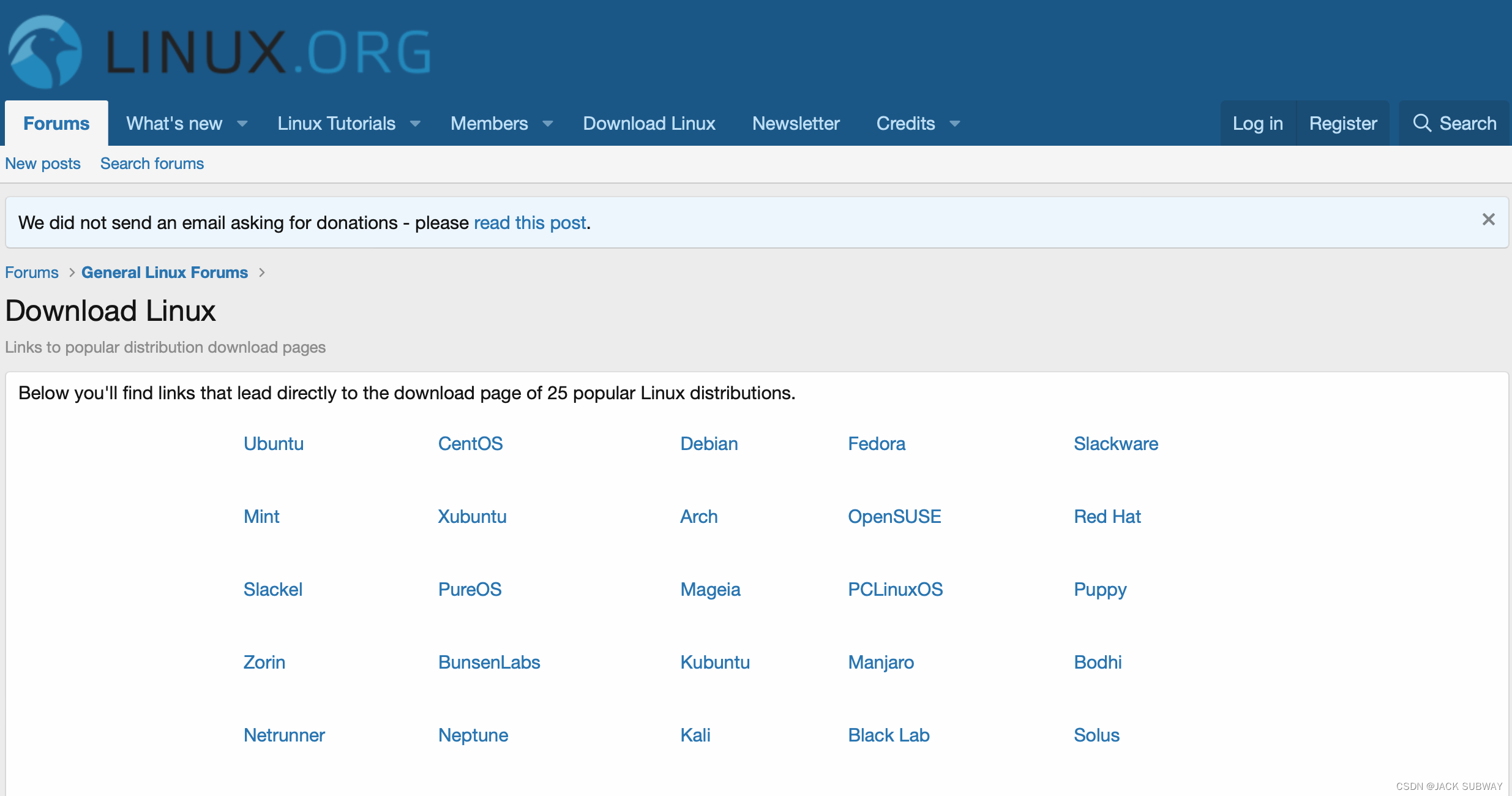Screen dimensions: 1512x796
Task: Open Search forums link
Action: (152, 164)
